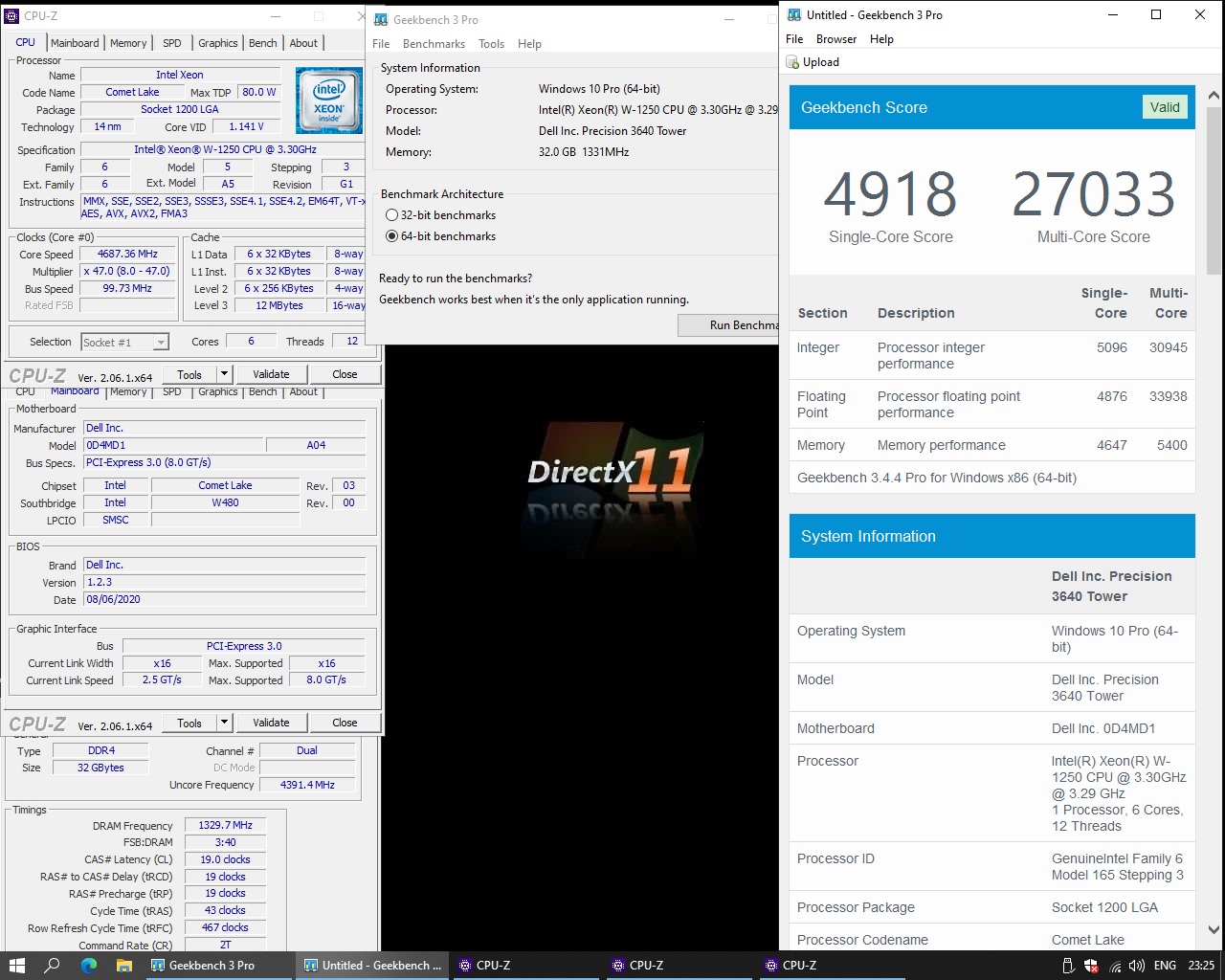Click the Geekbench 3 Pro title bar icon
The width and height of the screenshot is (1225, 980).
coord(381,19)
